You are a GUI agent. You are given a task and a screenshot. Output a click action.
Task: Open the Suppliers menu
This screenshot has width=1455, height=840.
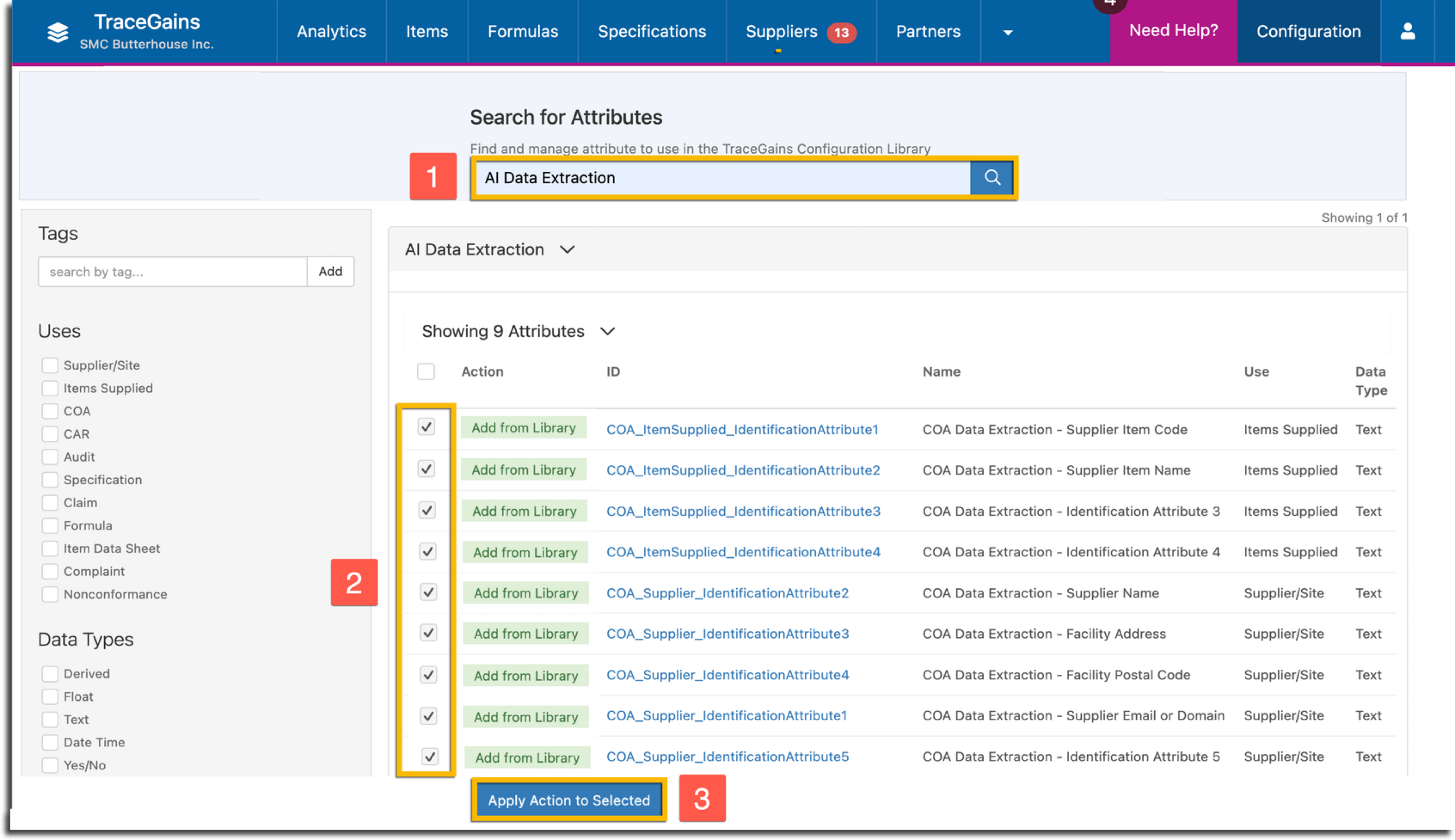pos(781,31)
